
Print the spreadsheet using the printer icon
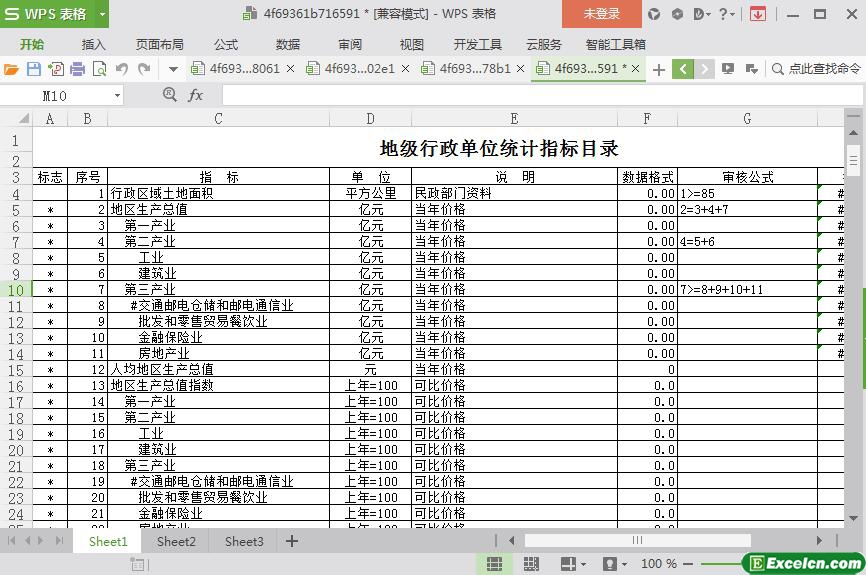(x=78, y=69)
